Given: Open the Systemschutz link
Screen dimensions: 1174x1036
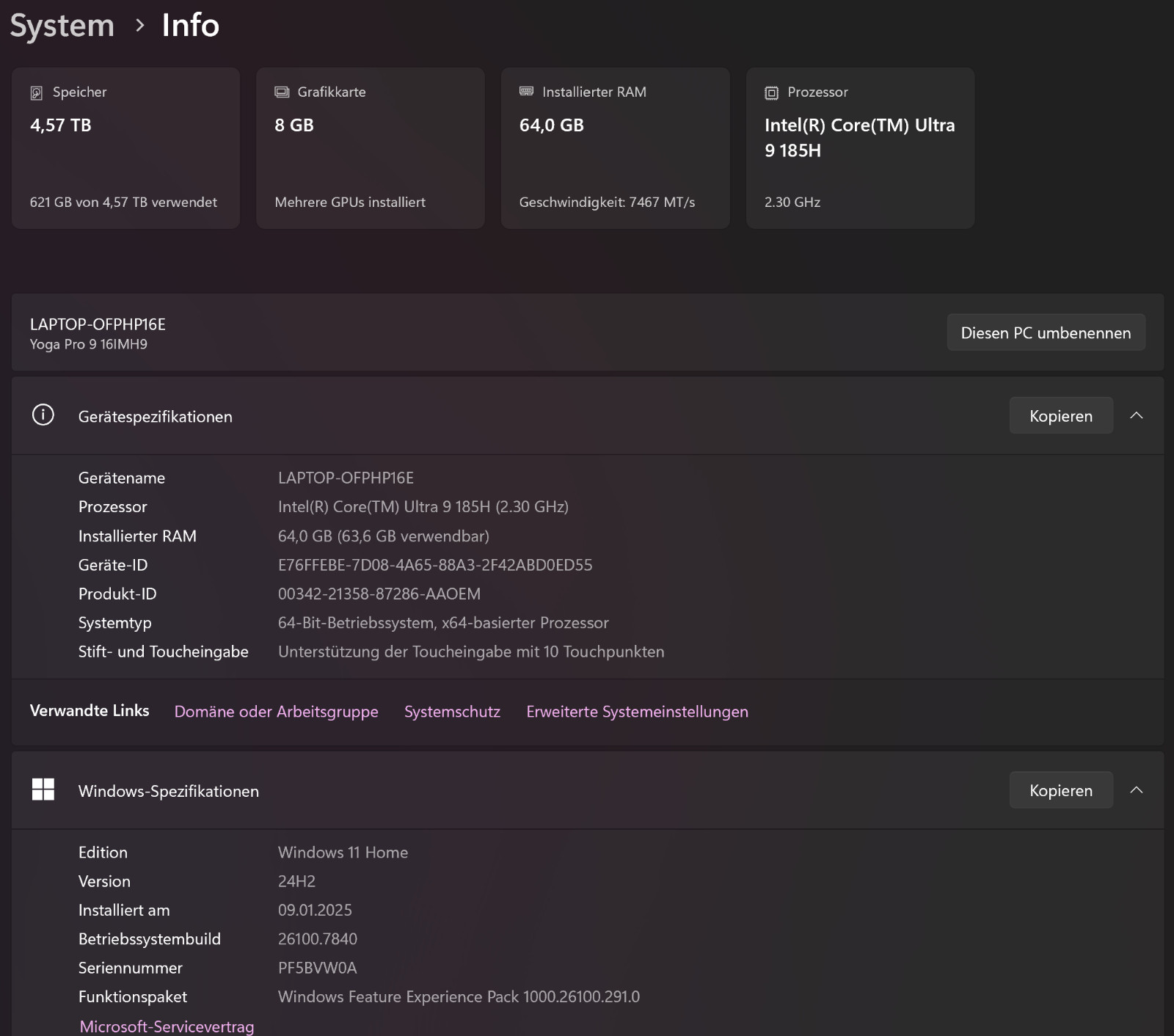Looking at the screenshot, I should (x=452, y=712).
